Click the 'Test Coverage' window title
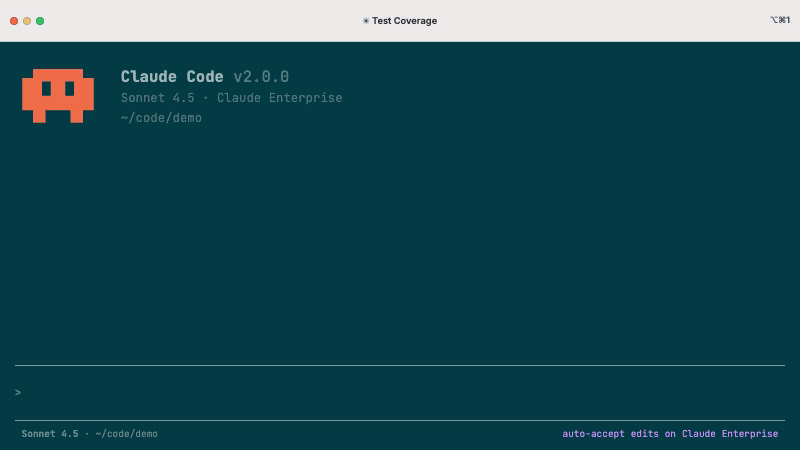 click(404, 21)
